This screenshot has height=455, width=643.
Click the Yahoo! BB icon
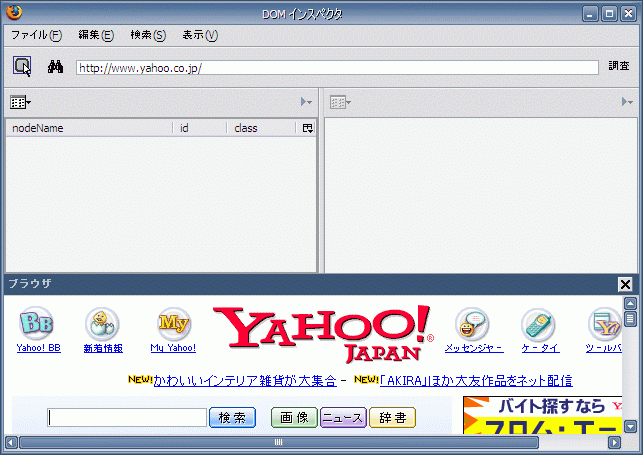(36, 323)
